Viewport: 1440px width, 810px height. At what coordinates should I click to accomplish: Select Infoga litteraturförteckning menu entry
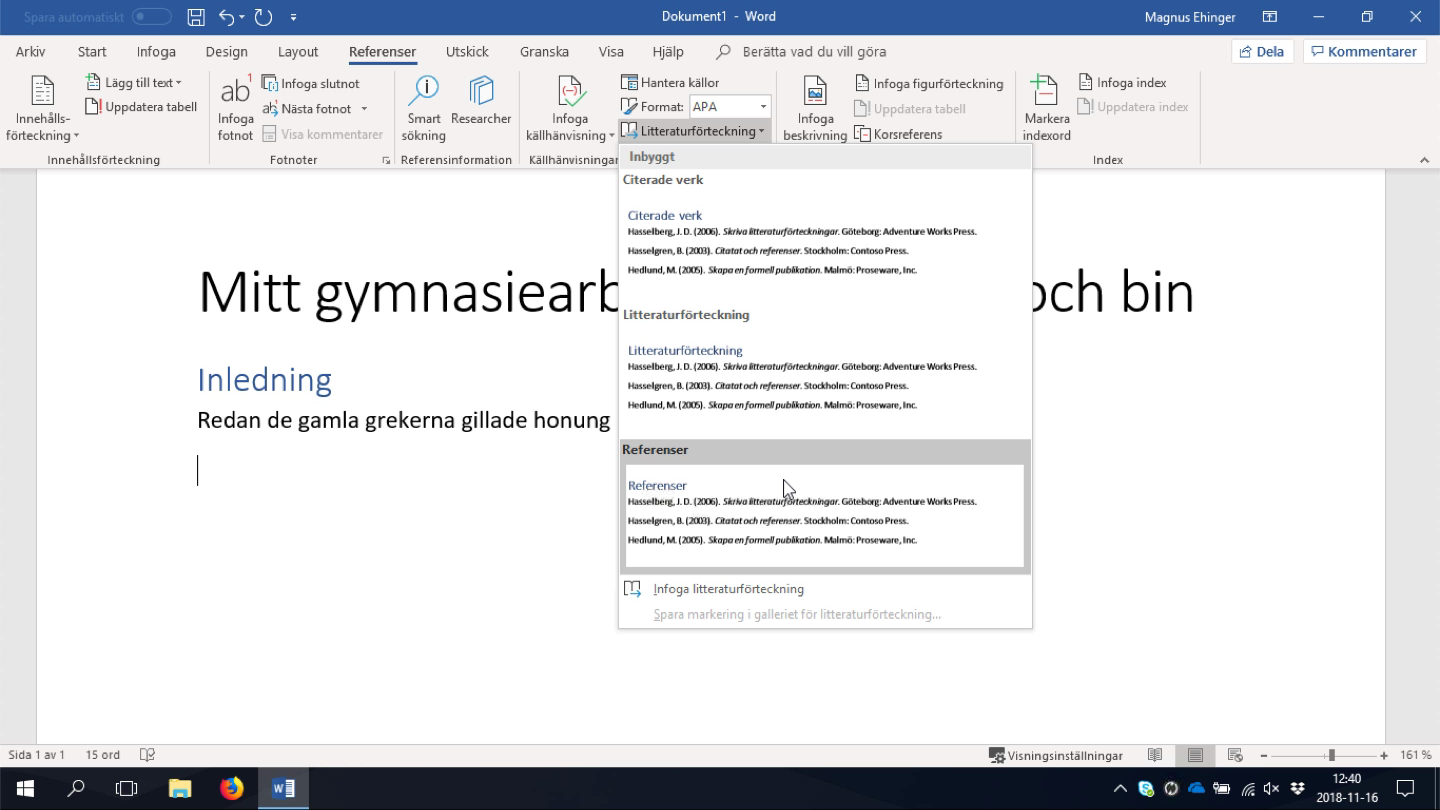coord(728,589)
